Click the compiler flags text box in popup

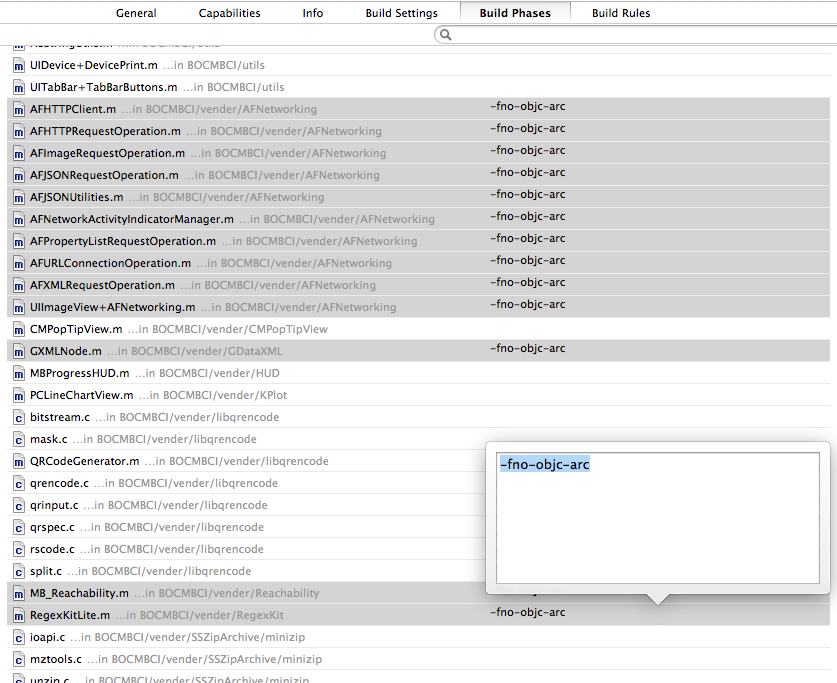658,518
